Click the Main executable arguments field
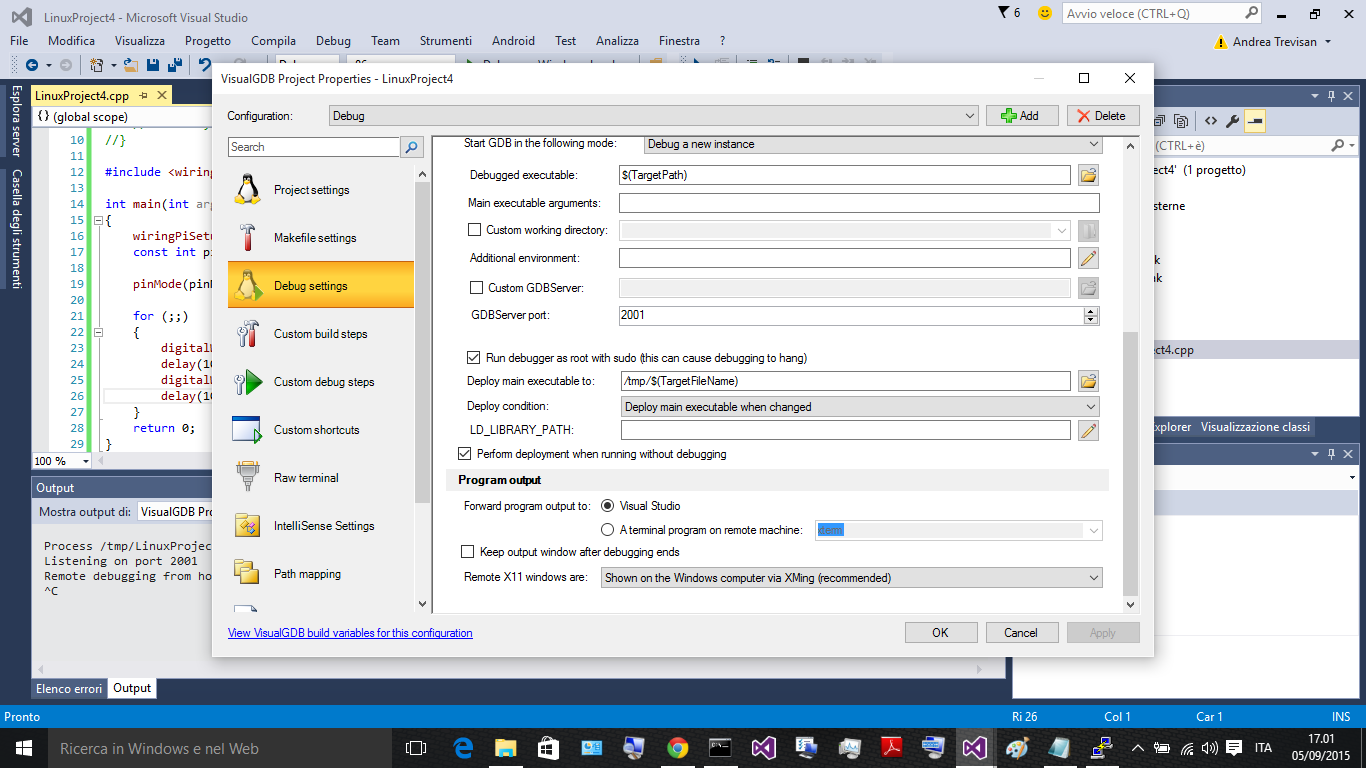Image resolution: width=1366 pixels, height=768 pixels. point(859,203)
